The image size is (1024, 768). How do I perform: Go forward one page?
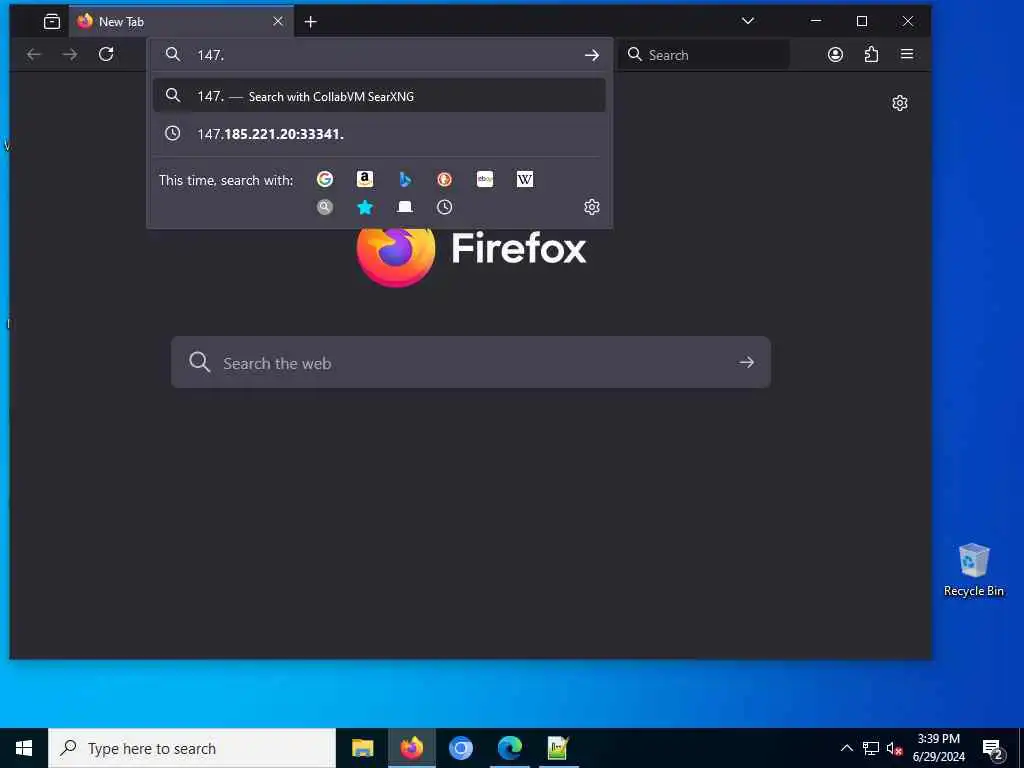pyautogui.click(x=69, y=54)
